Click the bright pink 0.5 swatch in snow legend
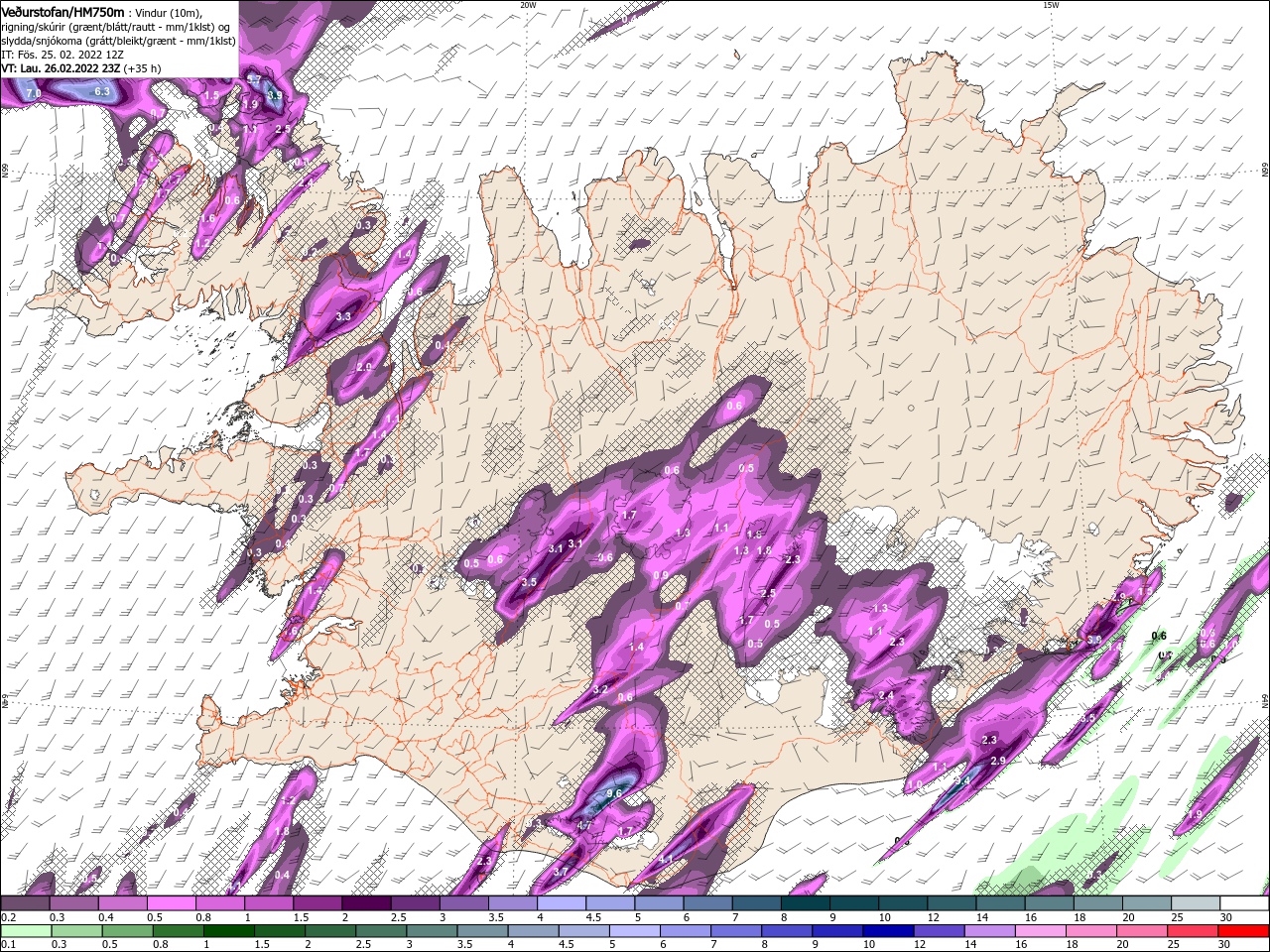 point(171,903)
